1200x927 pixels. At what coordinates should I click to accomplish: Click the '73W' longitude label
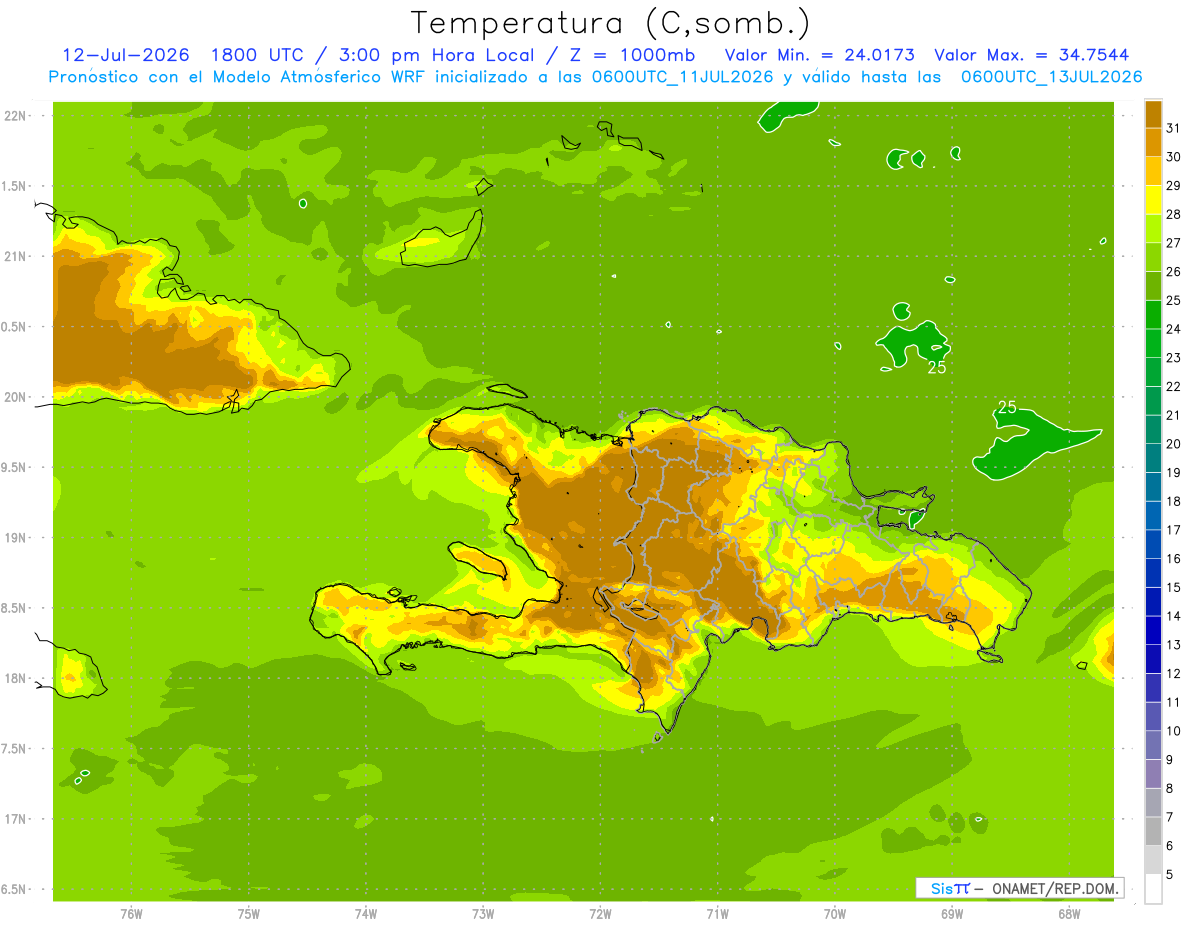point(483,914)
